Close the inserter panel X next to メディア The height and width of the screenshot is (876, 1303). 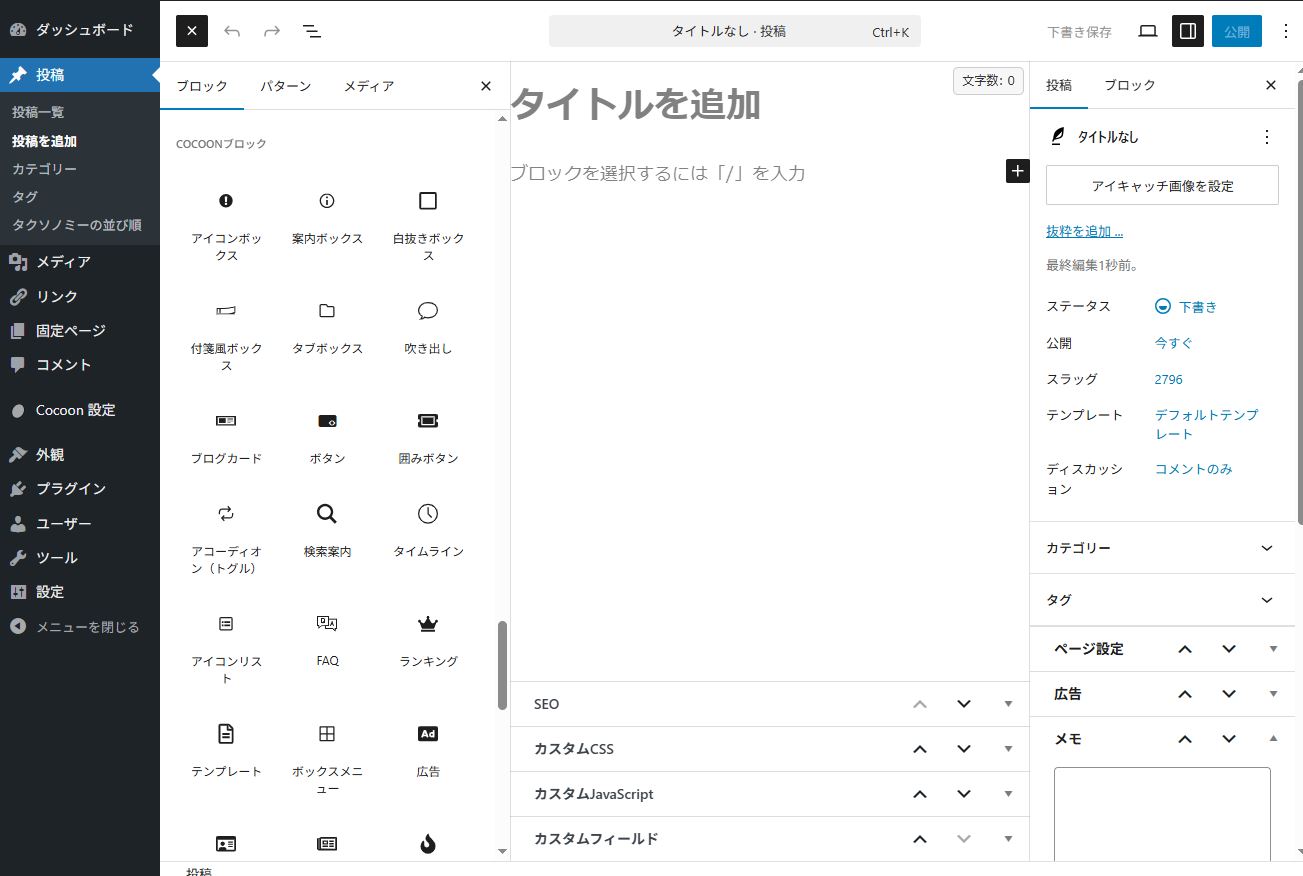[486, 86]
